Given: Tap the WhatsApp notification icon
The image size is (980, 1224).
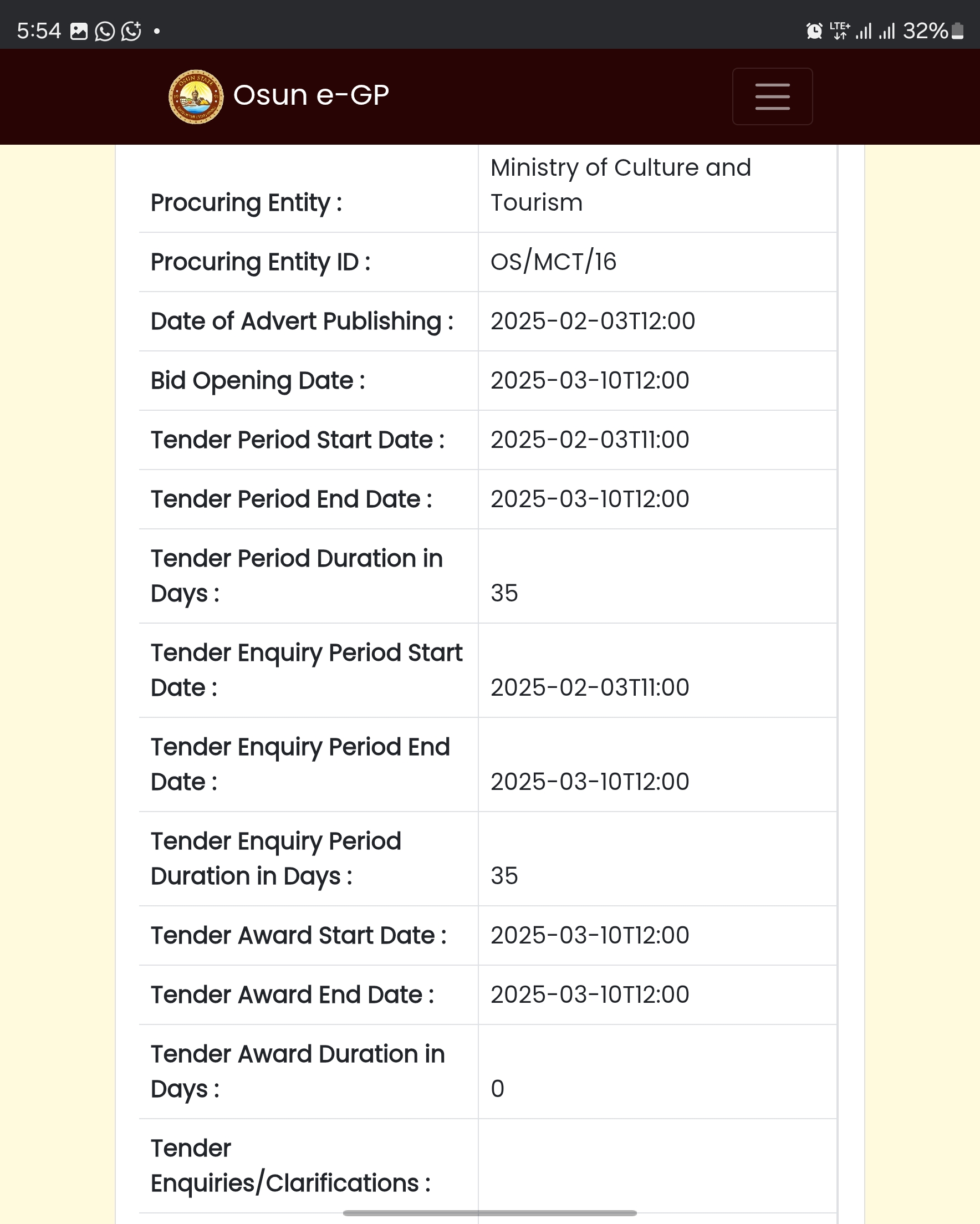Looking at the screenshot, I should coord(104,31).
